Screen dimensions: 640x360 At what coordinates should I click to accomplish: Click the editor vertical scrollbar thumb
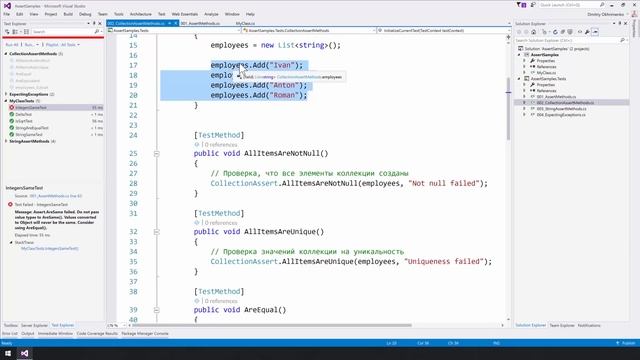click(x=508, y=108)
